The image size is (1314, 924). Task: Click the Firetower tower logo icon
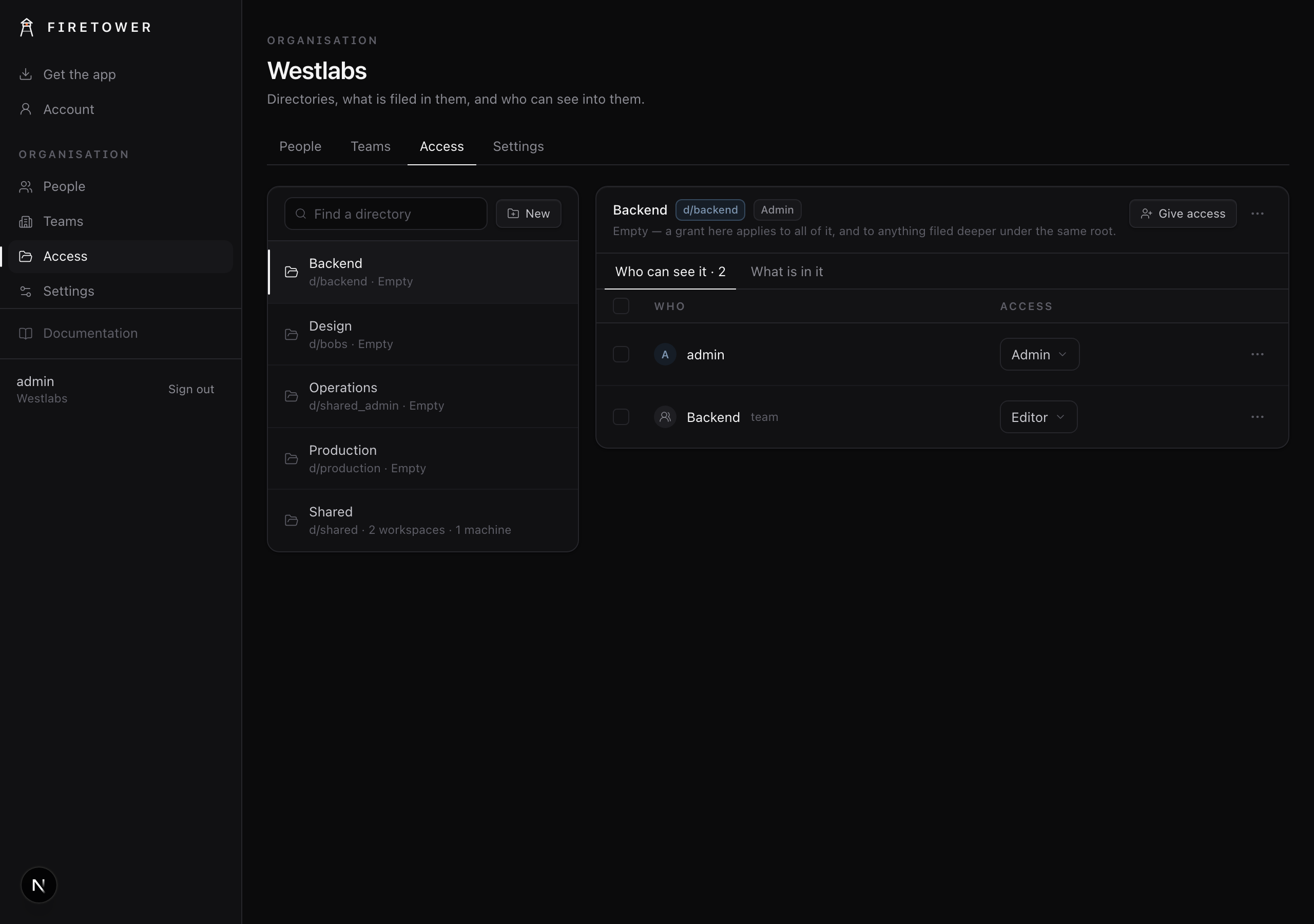click(26, 27)
